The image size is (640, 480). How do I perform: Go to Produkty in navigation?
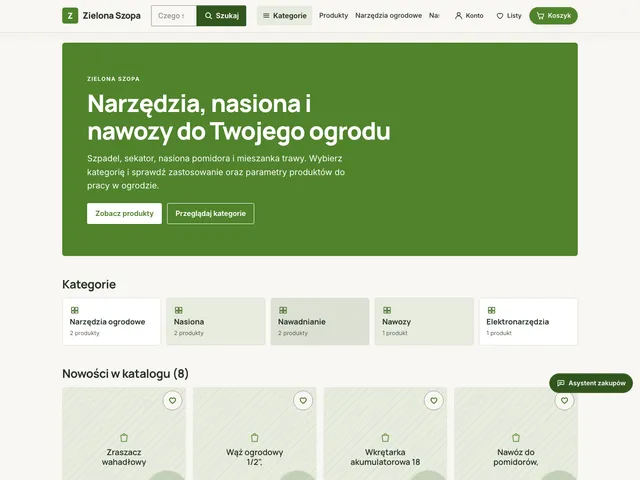click(x=333, y=16)
